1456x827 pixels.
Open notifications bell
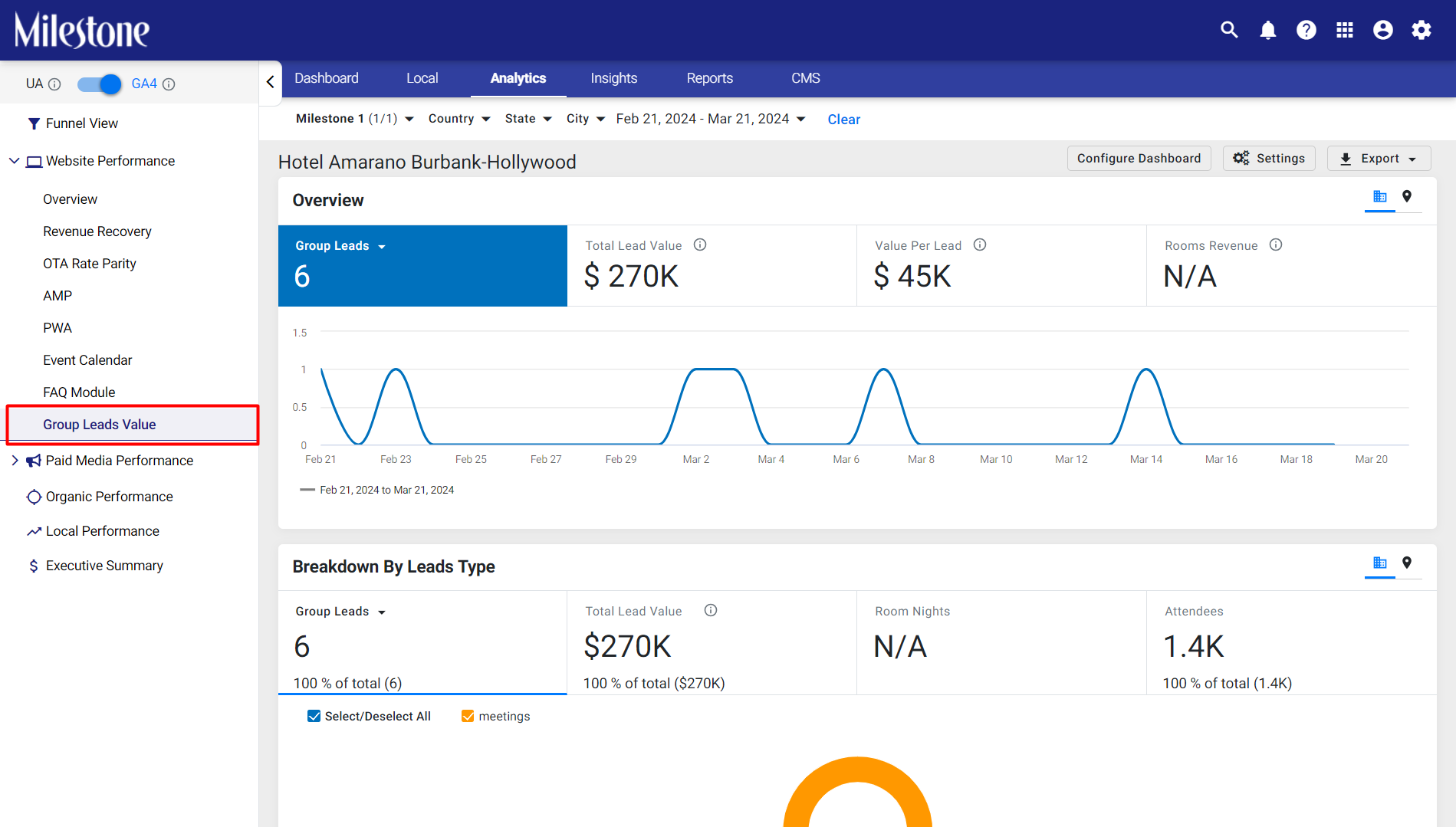[x=1268, y=30]
